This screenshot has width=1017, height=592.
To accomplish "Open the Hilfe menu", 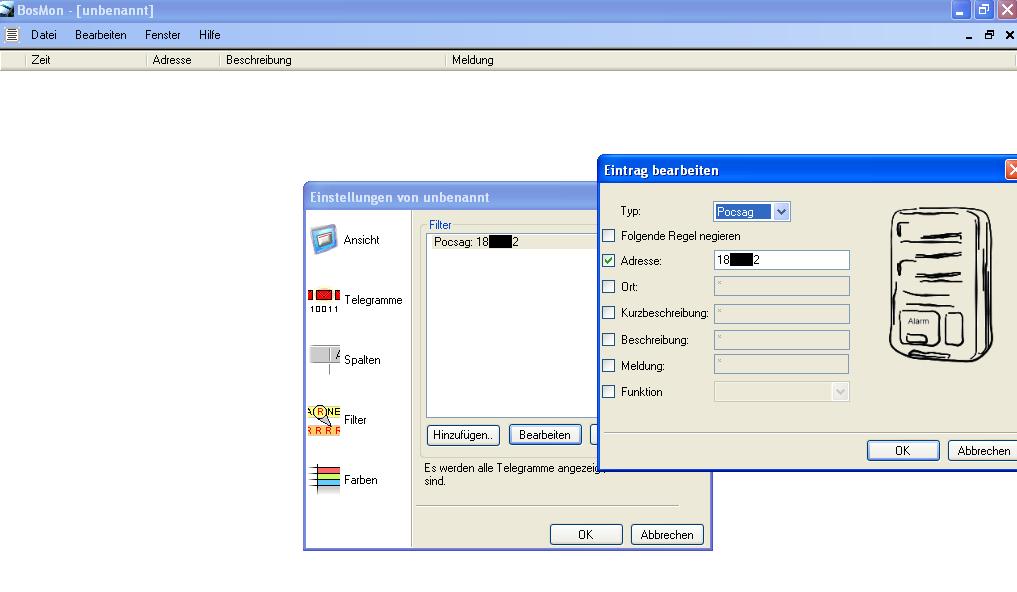I will [x=209, y=35].
